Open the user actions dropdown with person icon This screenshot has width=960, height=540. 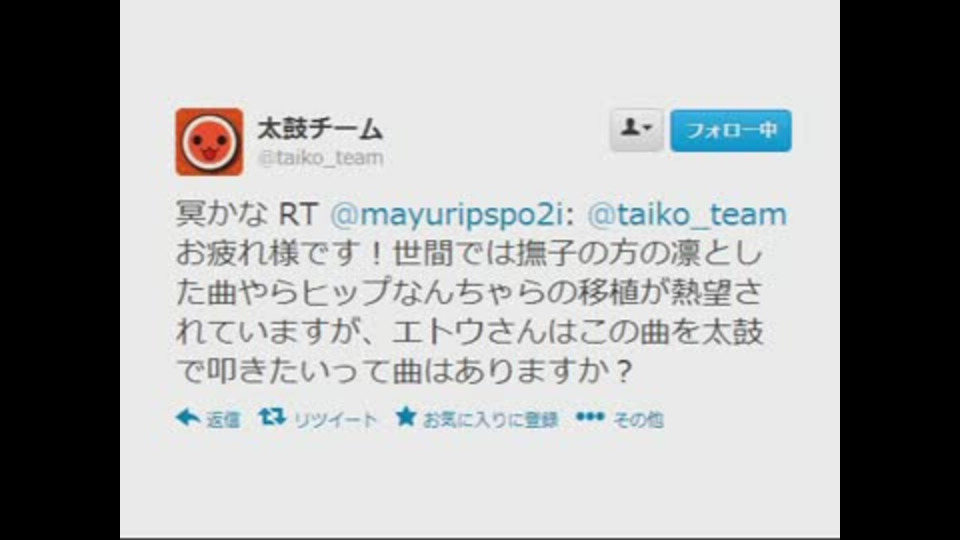(636, 130)
